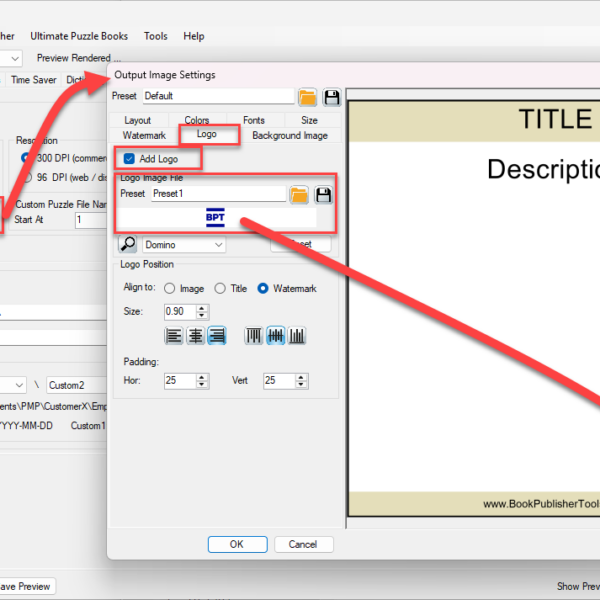Uncheck the Add Logo checkbox
This screenshot has width=600, height=600.
130,159
